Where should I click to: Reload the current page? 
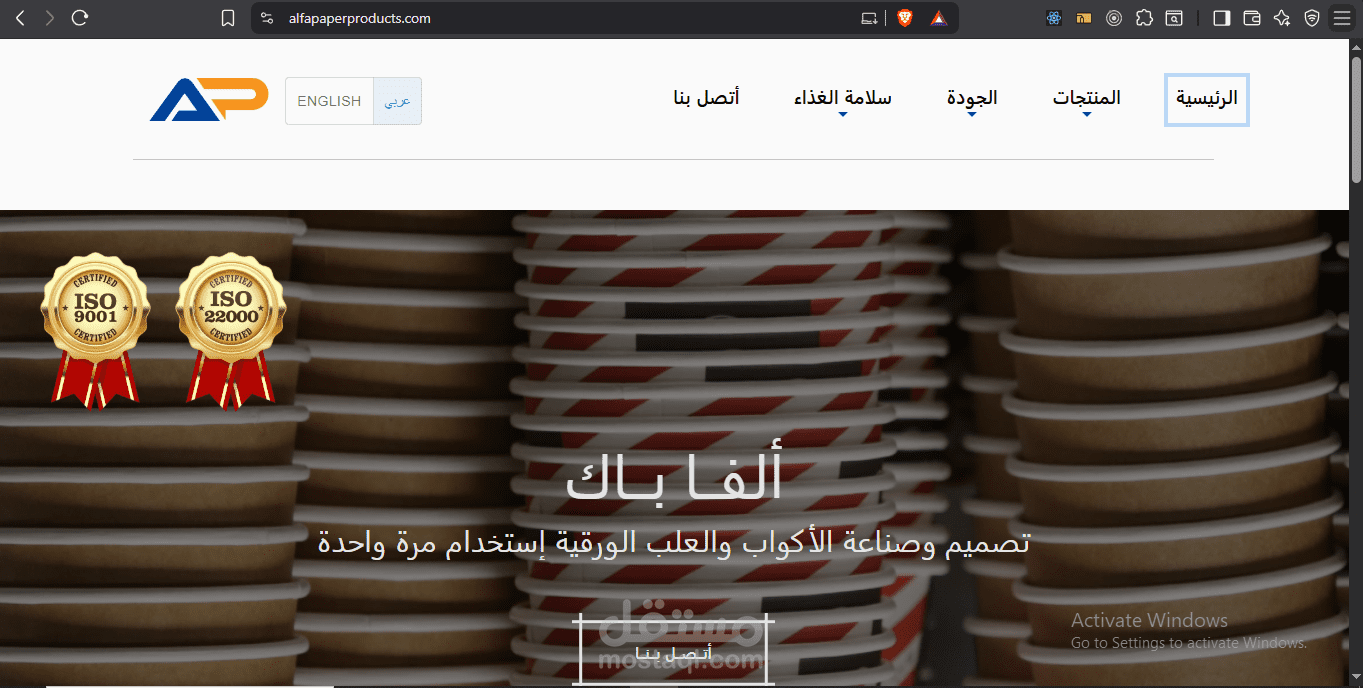click(81, 18)
